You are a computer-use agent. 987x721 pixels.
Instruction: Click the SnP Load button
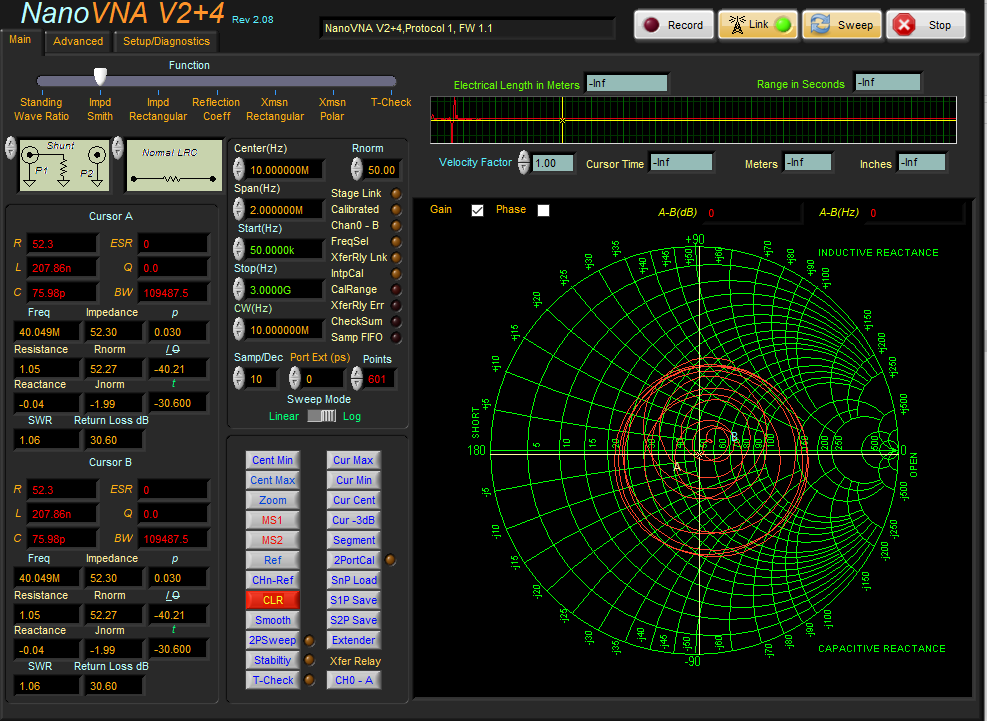(x=354, y=580)
